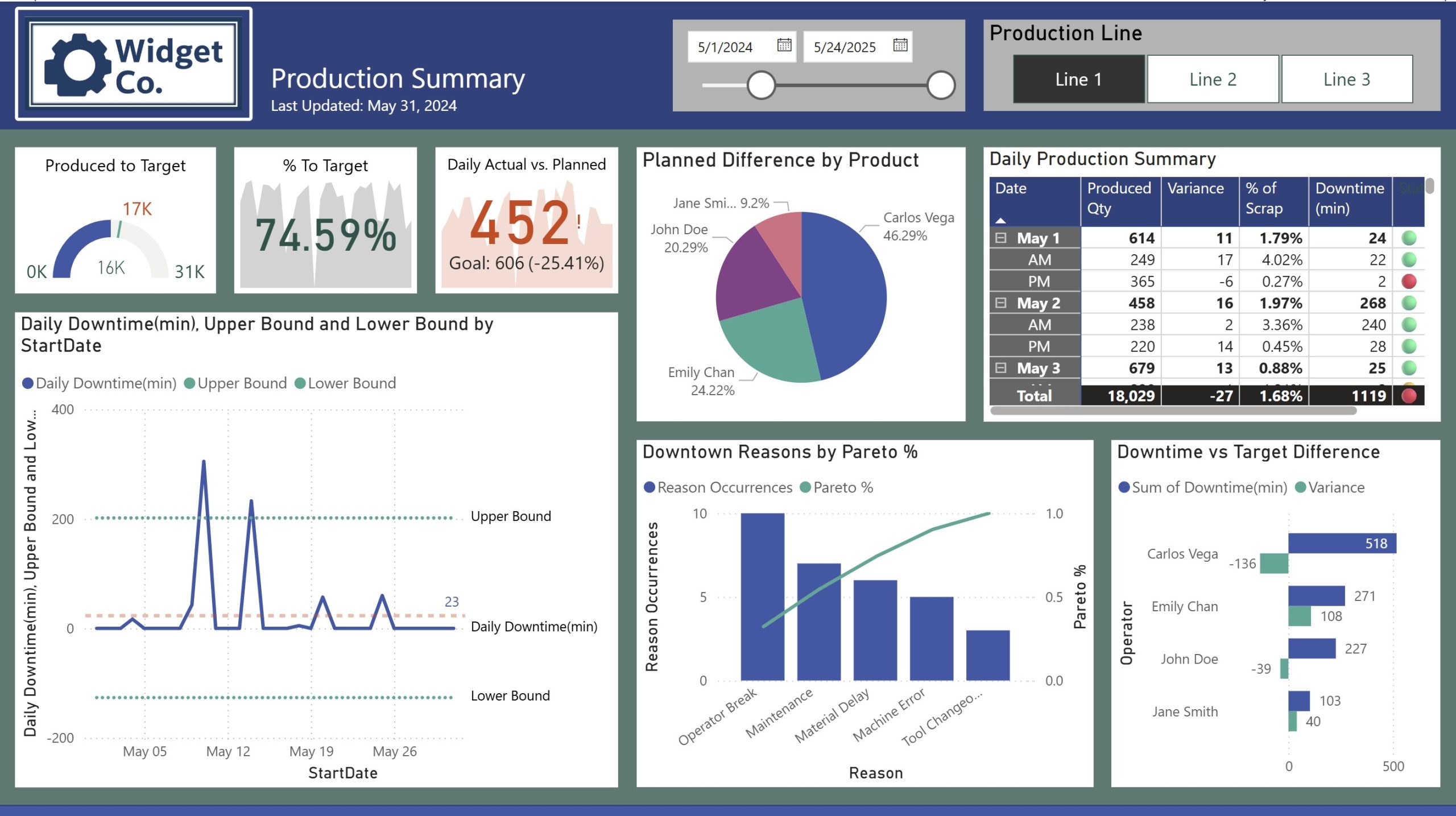Click the 5/1/2024 start date field
Image resolution: width=1456 pixels, height=816 pixels.
pyautogui.click(x=725, y=47)
